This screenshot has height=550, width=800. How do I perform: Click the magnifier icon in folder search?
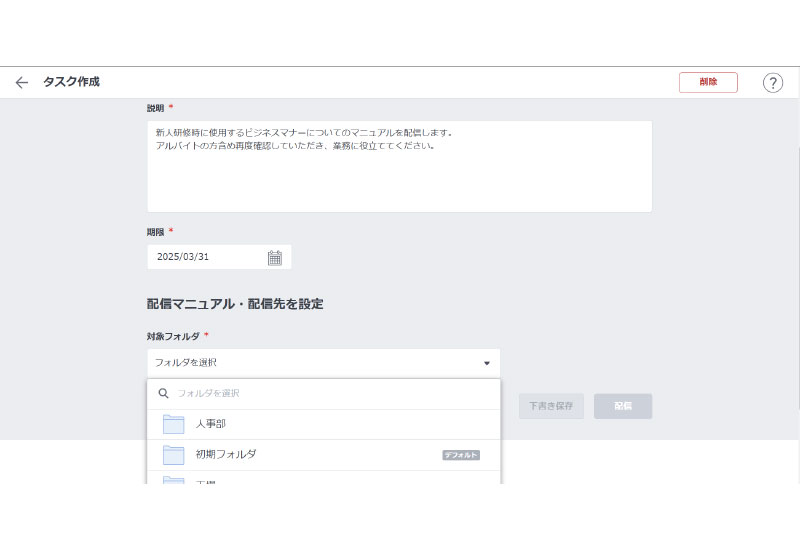coord(164,394)
